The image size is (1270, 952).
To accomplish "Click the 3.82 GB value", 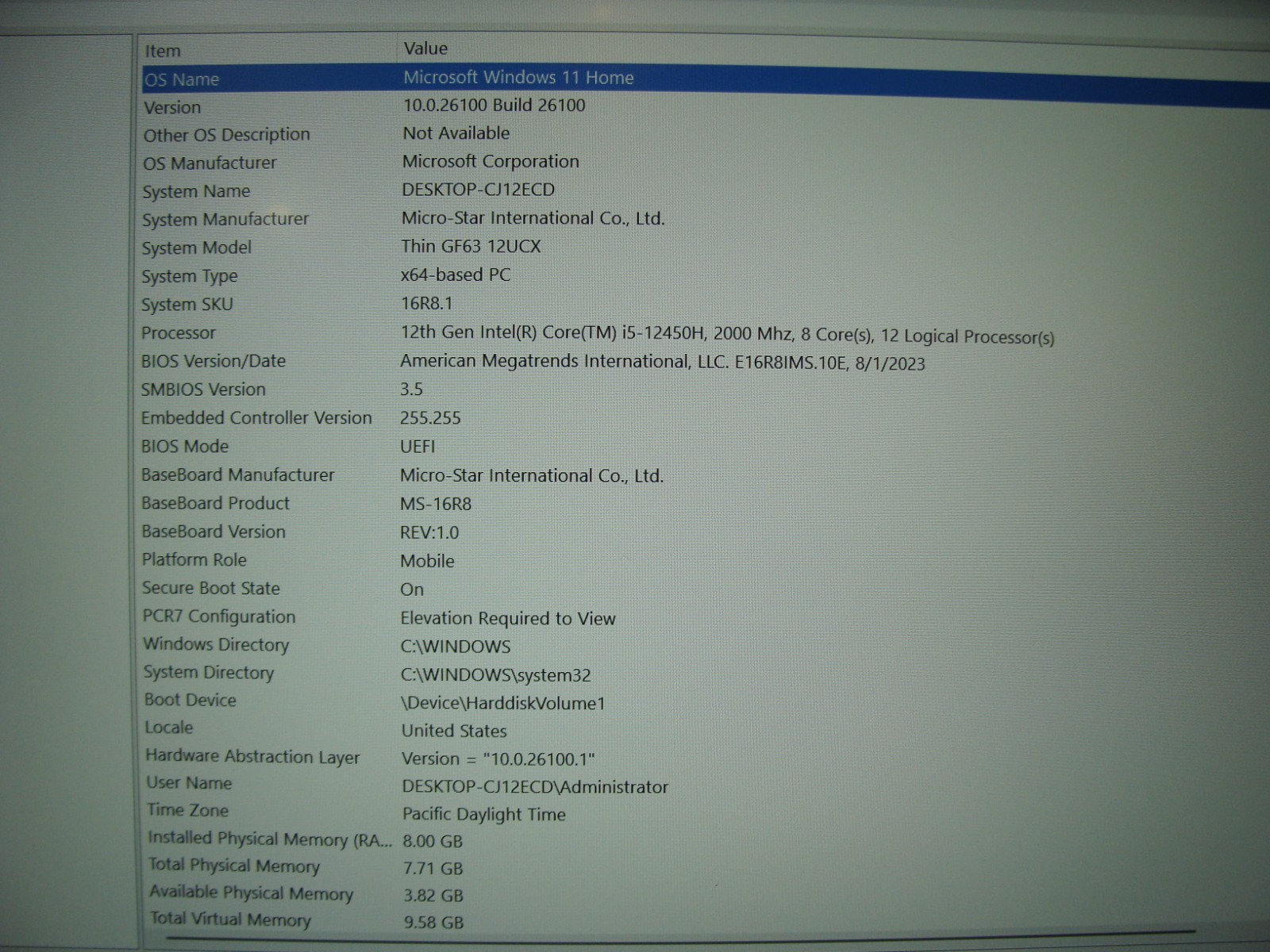I will click(x=433, y=896).
